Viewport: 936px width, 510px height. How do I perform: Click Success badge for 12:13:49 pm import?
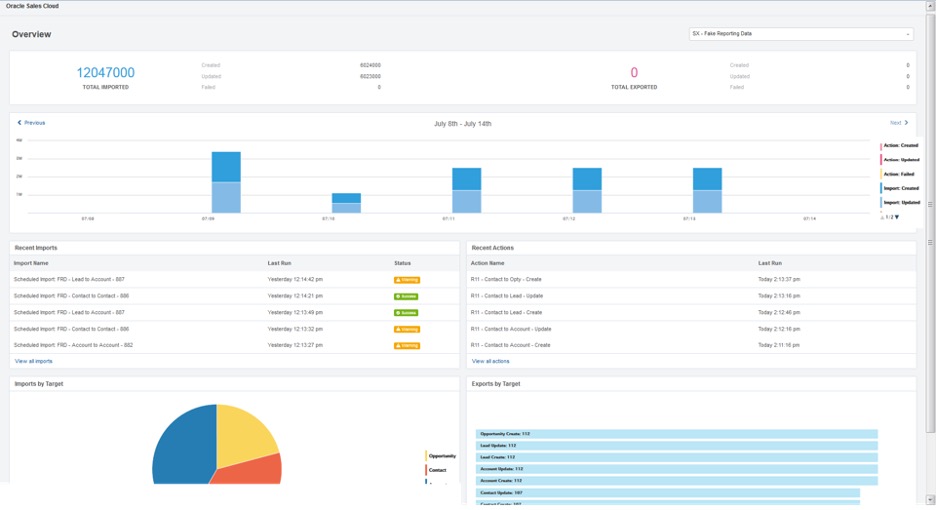tap(406, 313)
